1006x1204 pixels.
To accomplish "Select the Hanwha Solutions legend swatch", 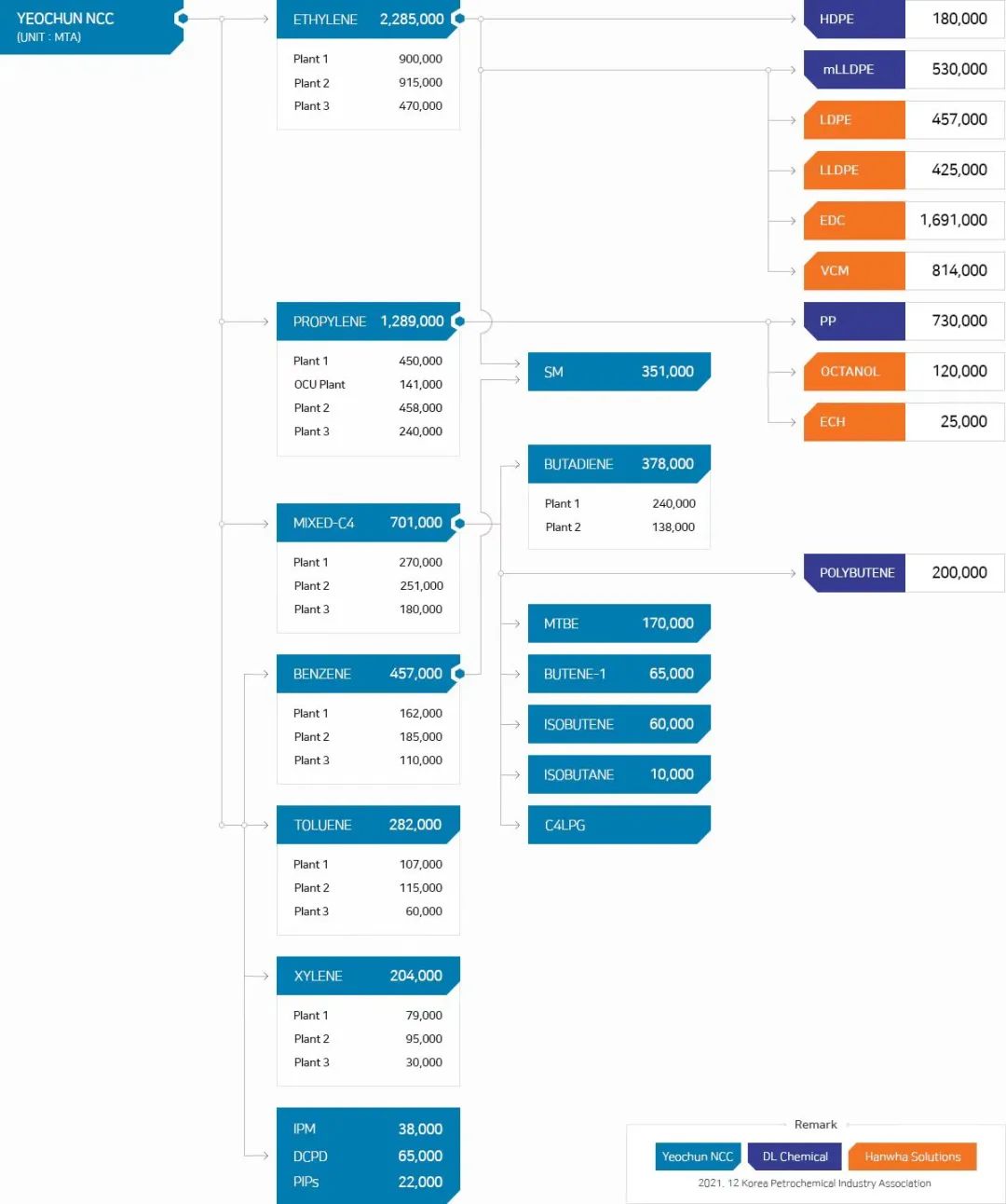I will 912,1156.
